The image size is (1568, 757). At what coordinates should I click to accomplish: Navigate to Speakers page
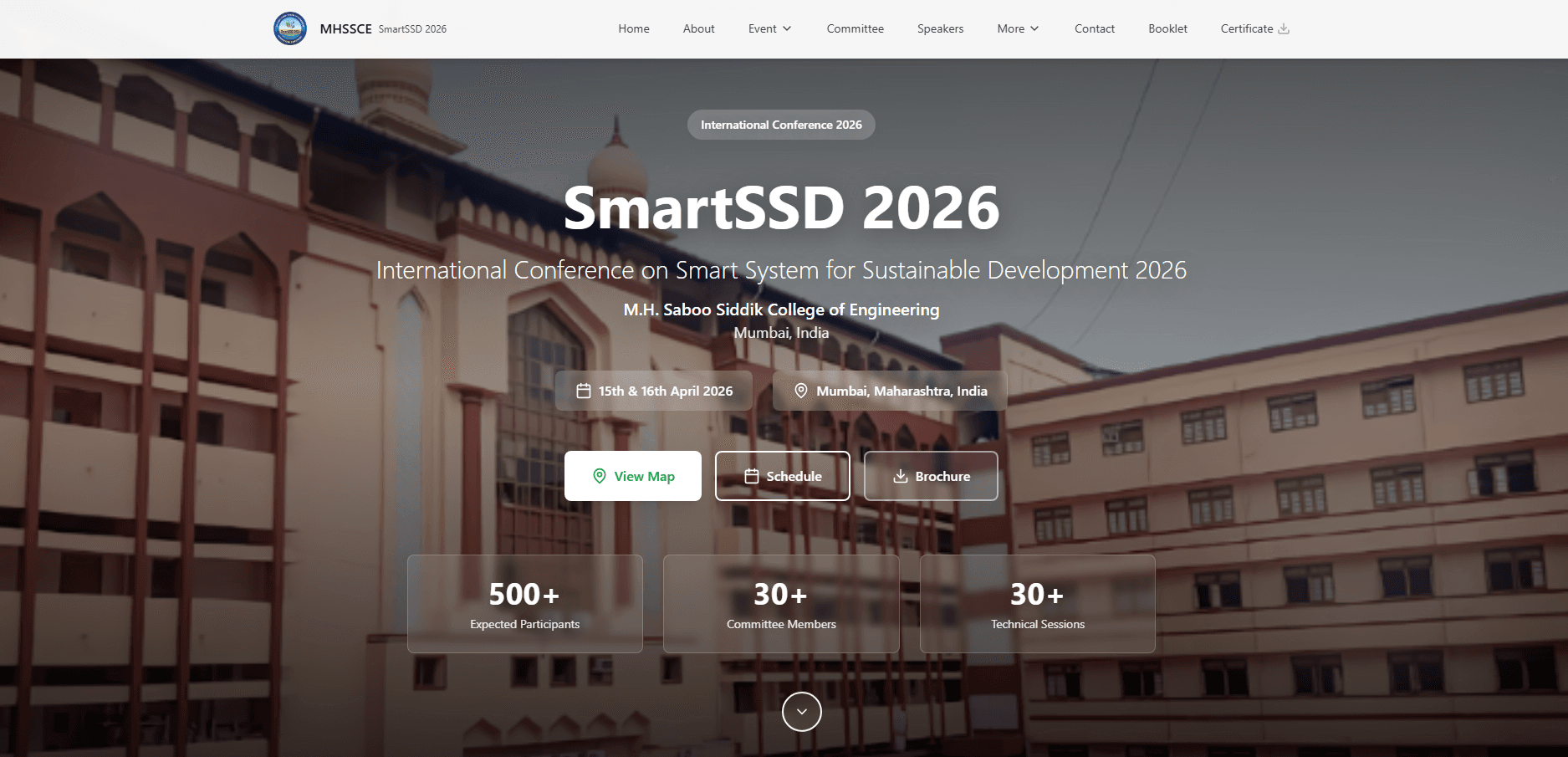tap(941, 28)
